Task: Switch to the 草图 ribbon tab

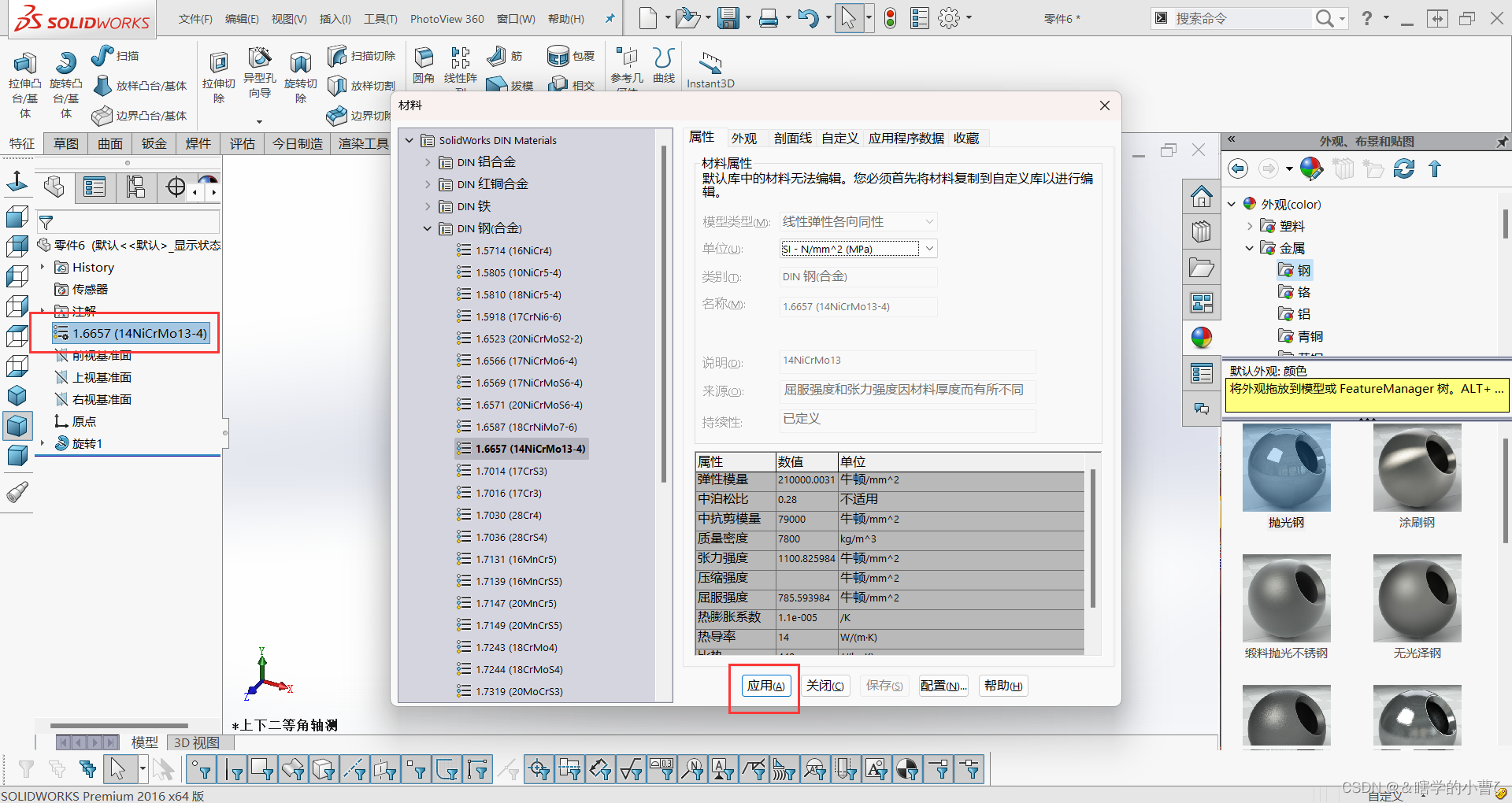Action: pos(66,143)
